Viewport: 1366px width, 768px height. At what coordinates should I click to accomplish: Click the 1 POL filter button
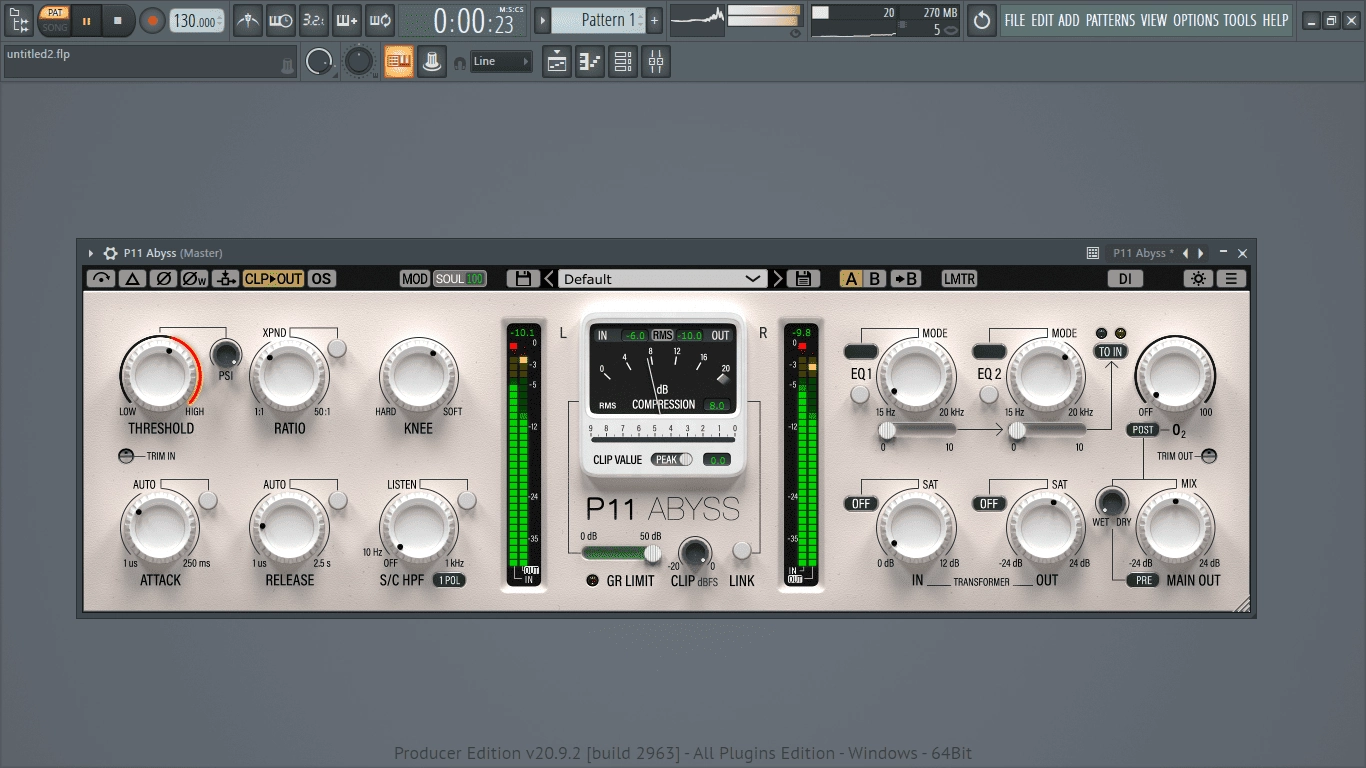point(449,580)
